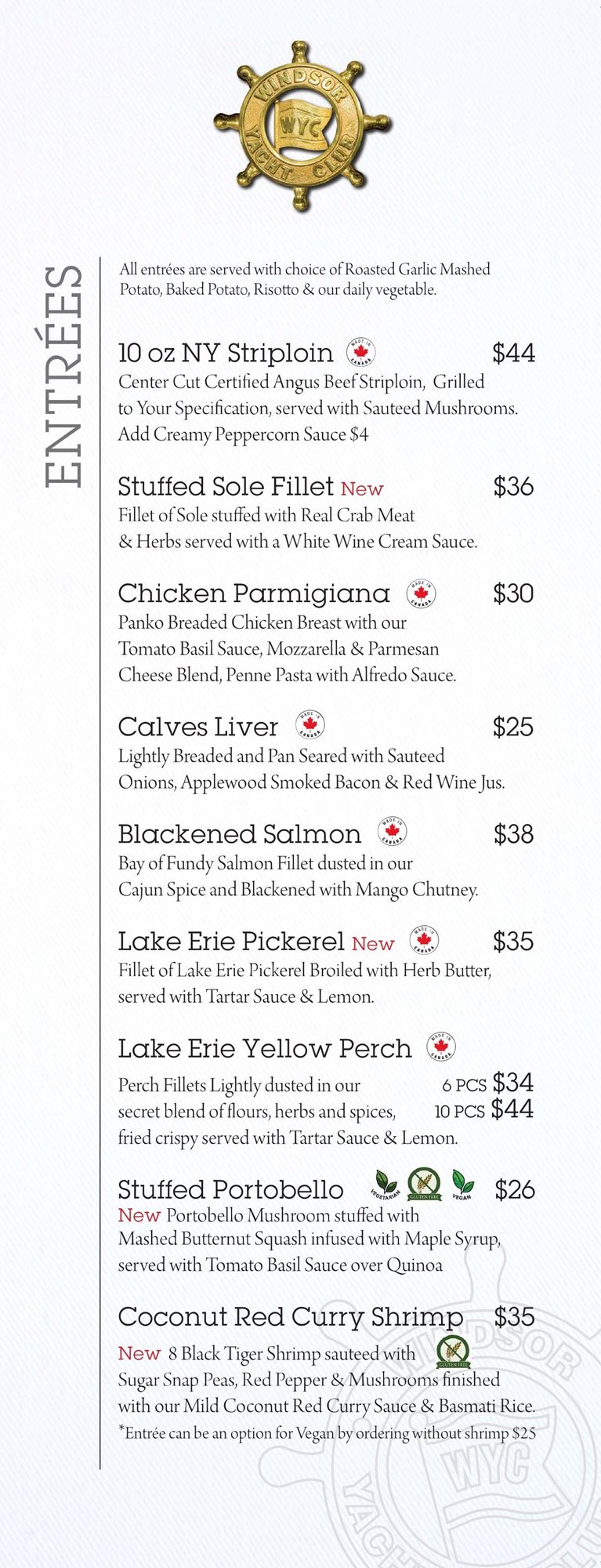Select the Stuffed Sole Fillet heading
Image resolution: width=601 pixels, height=1568 pixels.
(x=226, y=487)
